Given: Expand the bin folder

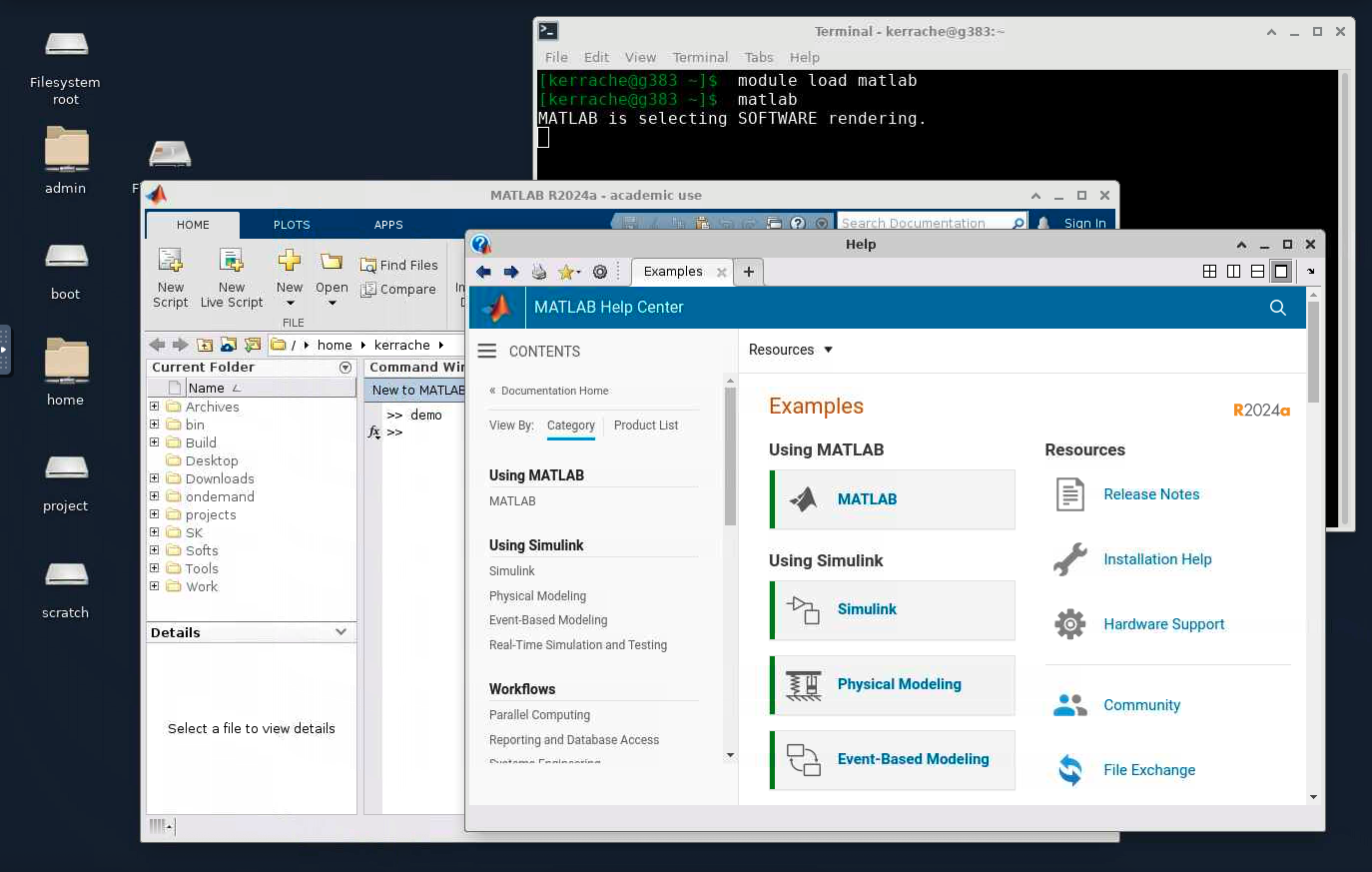Looking at the screenshot, I should pyautogui.click(x=154, y=425).
